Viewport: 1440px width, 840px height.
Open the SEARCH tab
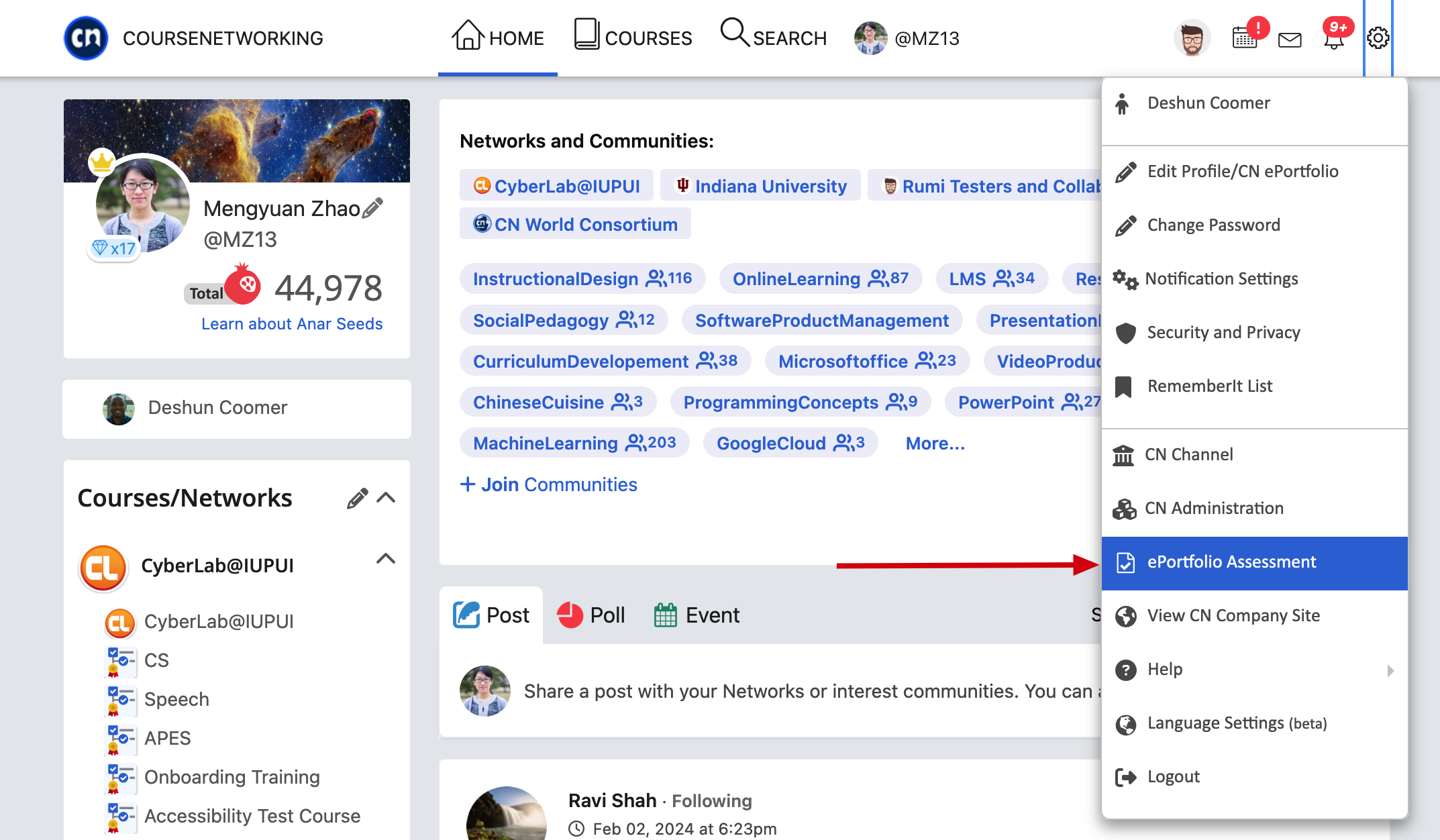click(x=774, y=38)
